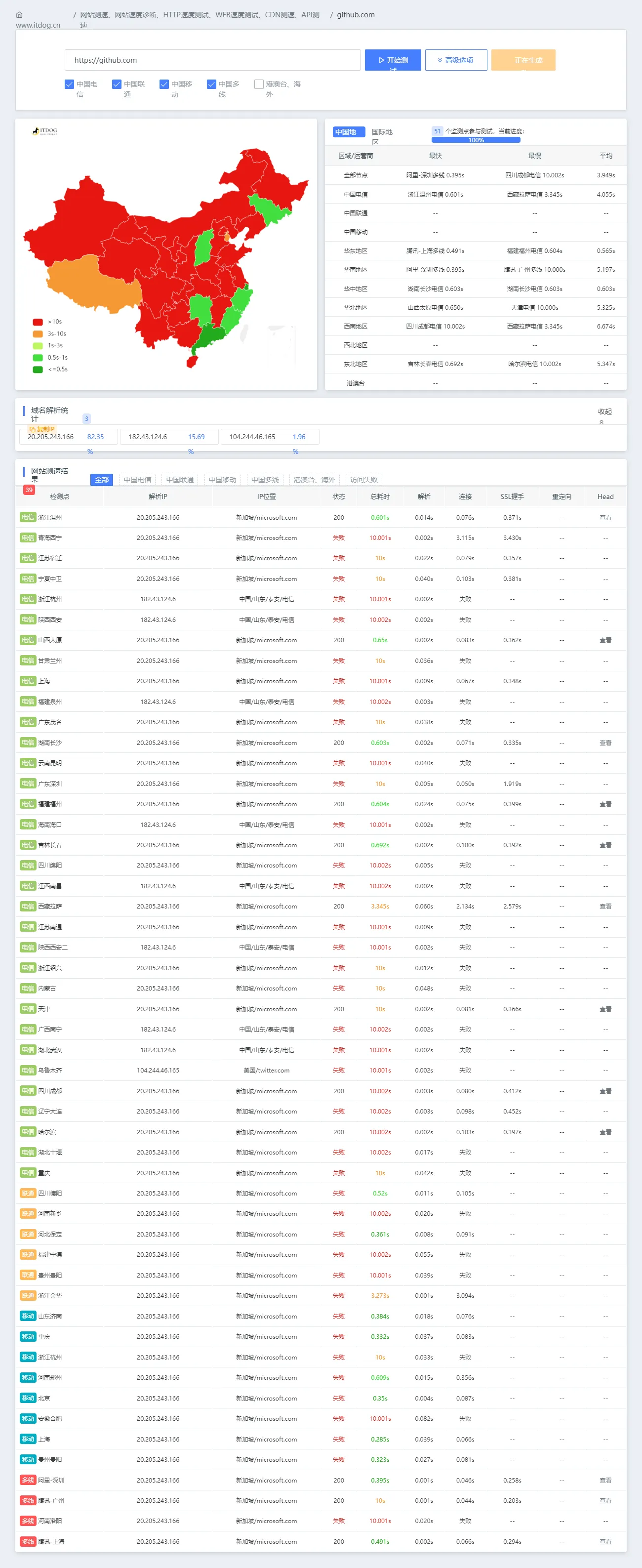Screen dimensions: 642x1568
Task: Sort by the 总耗时 column header
Action: point(380,496)
